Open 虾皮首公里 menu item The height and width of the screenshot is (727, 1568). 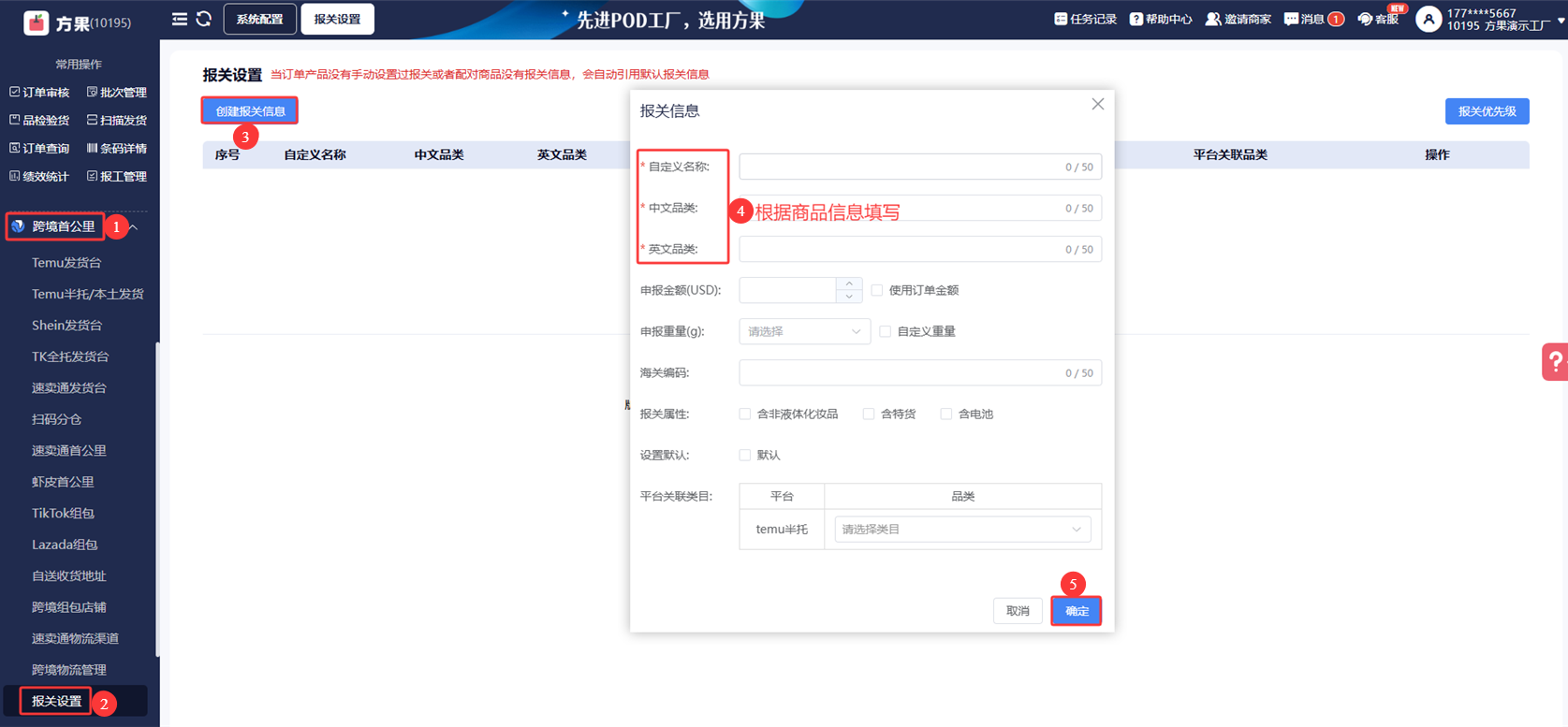[63, 482]
